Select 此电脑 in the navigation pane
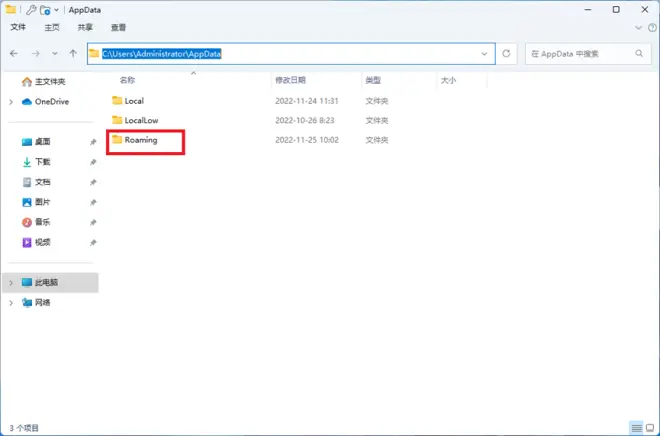The image size is (660, 436). coord(51,282)
